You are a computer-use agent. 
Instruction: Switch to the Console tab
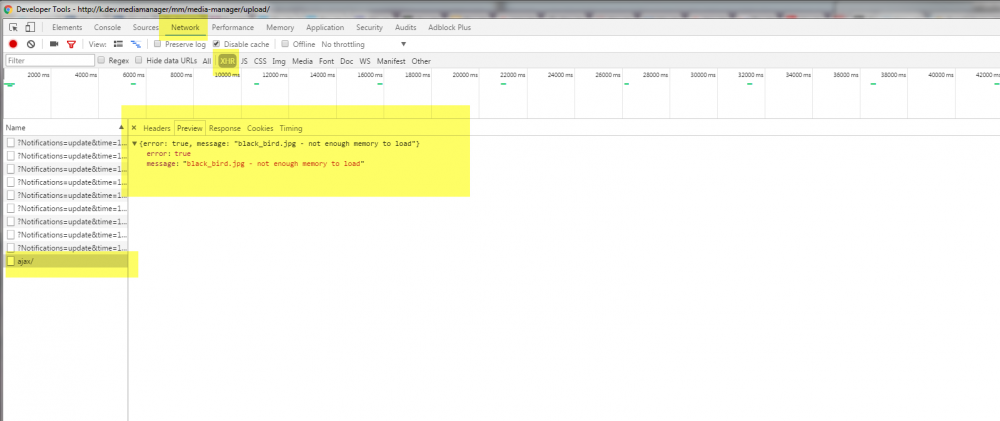107,27
